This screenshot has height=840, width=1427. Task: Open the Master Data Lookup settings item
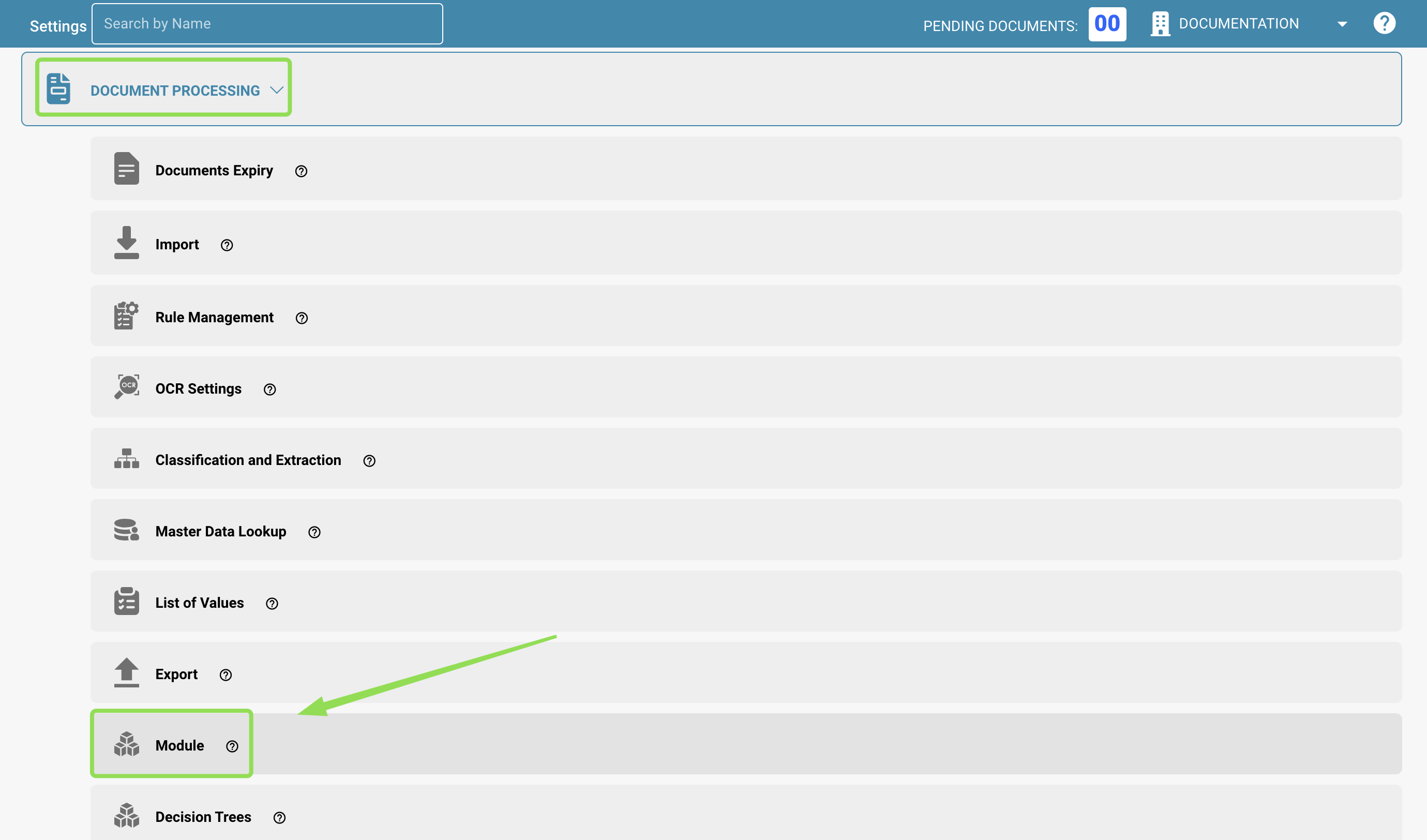[x=746, y=530]
